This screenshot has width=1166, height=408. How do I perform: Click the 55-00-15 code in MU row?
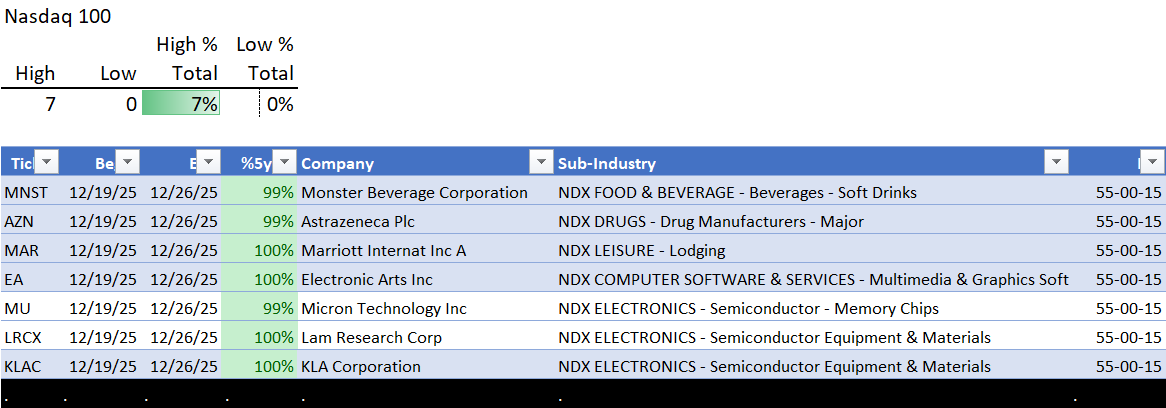point(1128,309)
